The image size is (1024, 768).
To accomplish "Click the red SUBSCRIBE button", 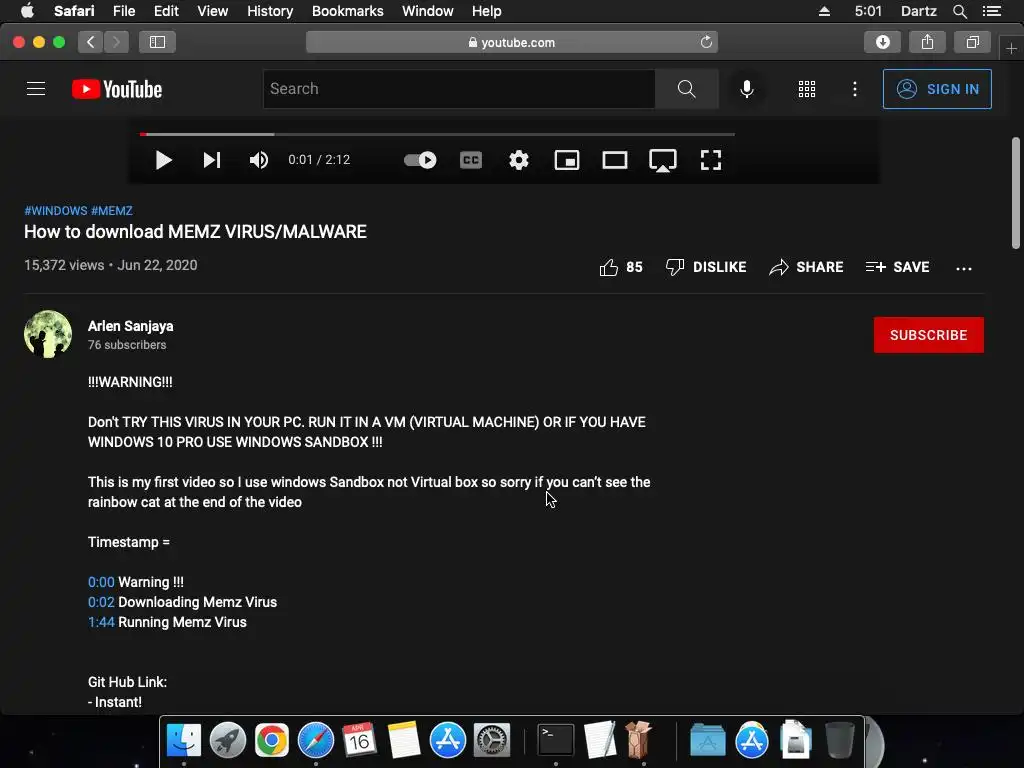I will [929, 335].
